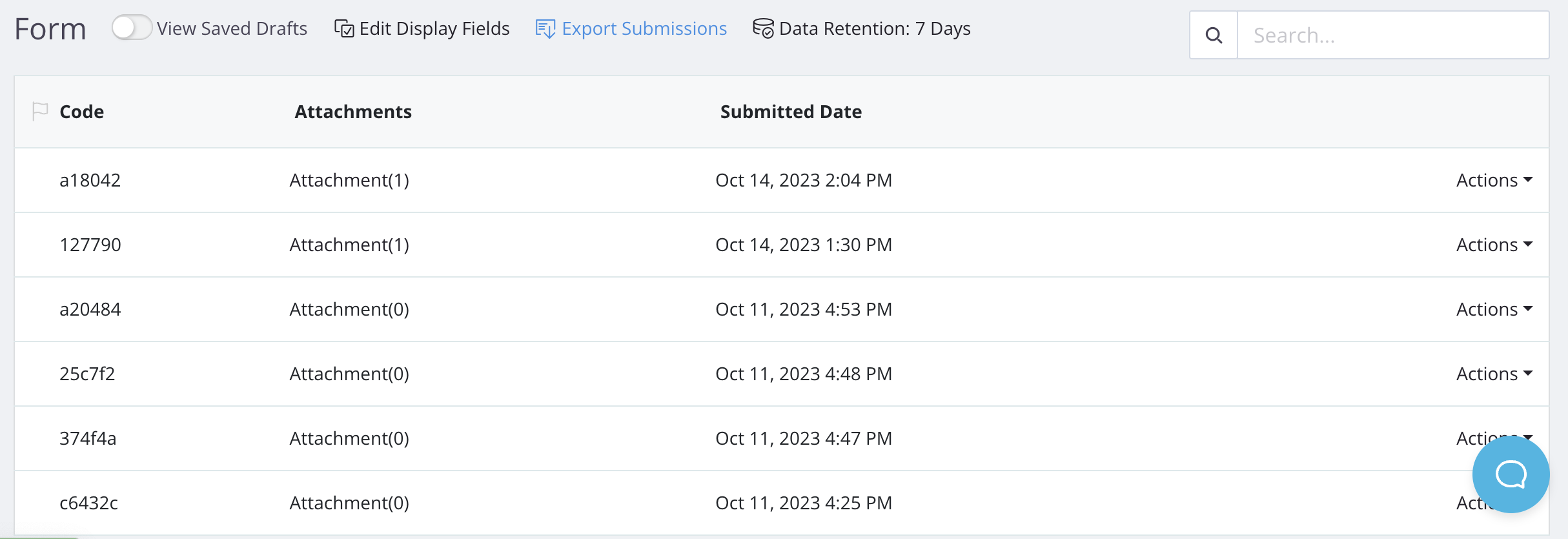The width and height of the screenshot is (1568, 539).
Task: Click the Export Submissions link
Action: click(x=644, y=29)
